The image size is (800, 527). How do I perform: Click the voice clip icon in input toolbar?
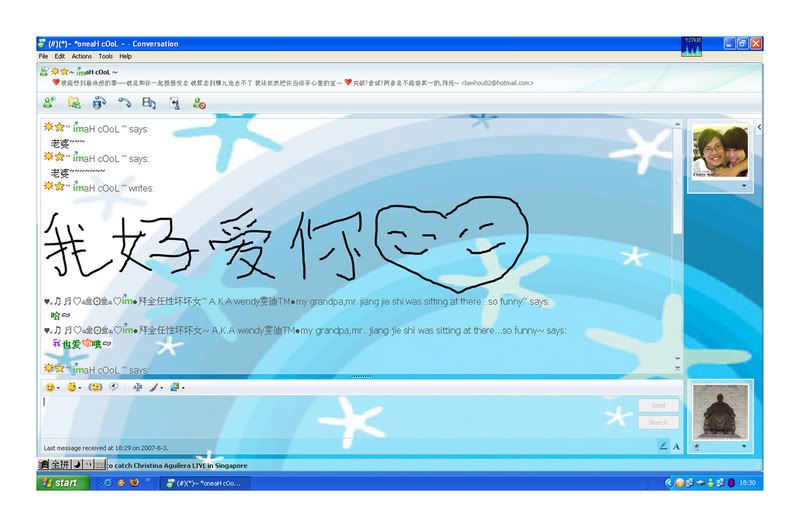pos(114,387)
